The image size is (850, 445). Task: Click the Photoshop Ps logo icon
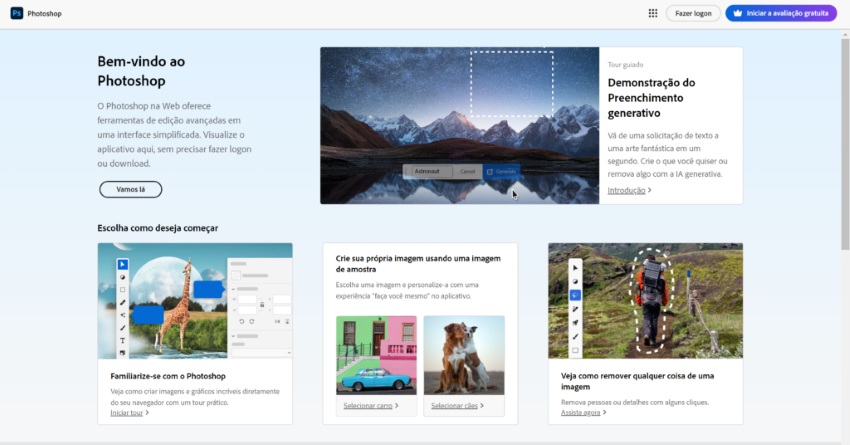17,14
